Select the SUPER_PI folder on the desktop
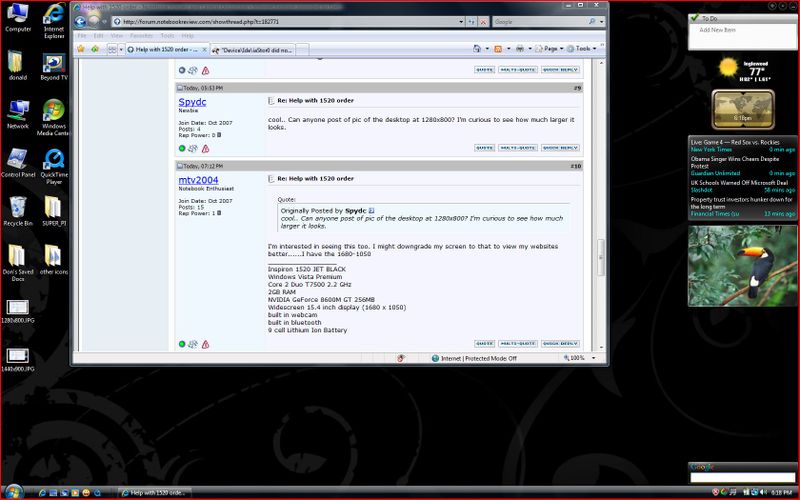 [54, 211]
